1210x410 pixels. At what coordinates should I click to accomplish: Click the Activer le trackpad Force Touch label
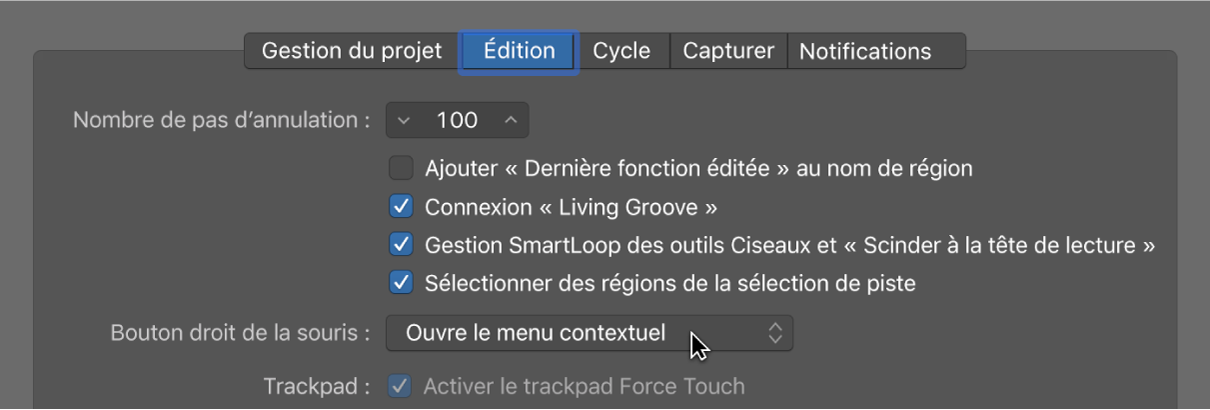pyautogui.click(x=584, y=386)
